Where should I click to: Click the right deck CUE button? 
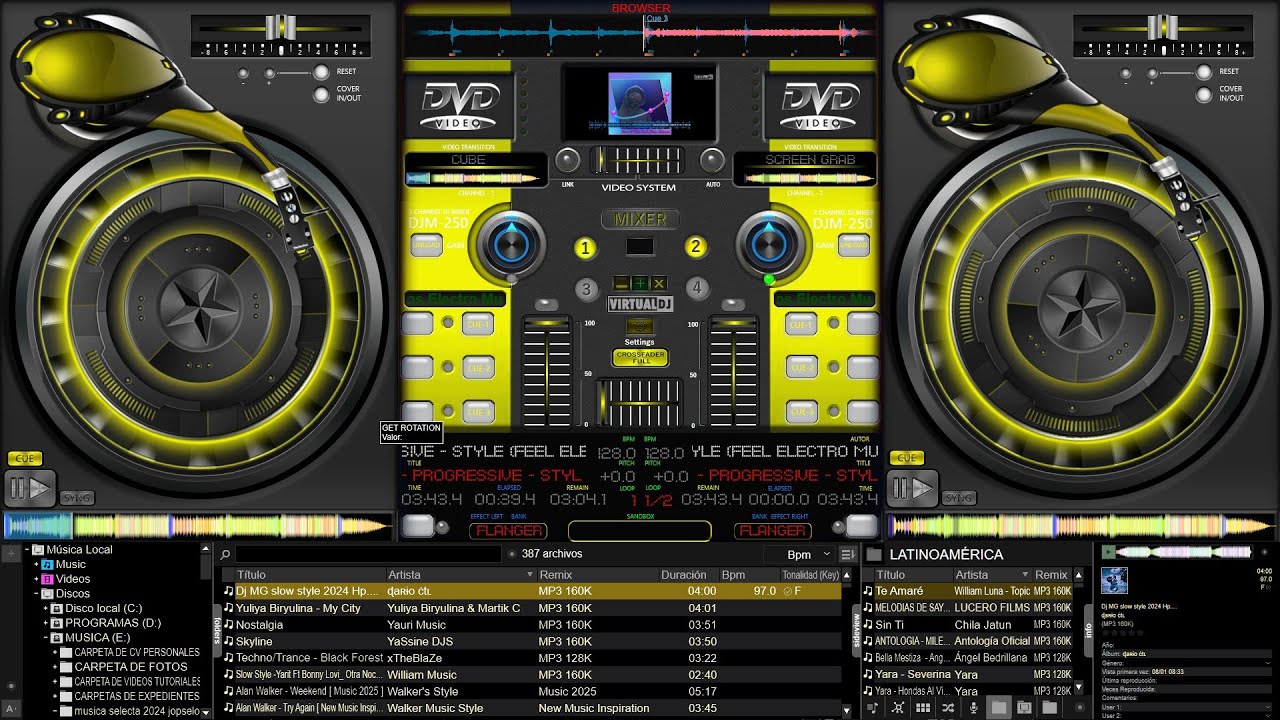(x=906, y=458)
